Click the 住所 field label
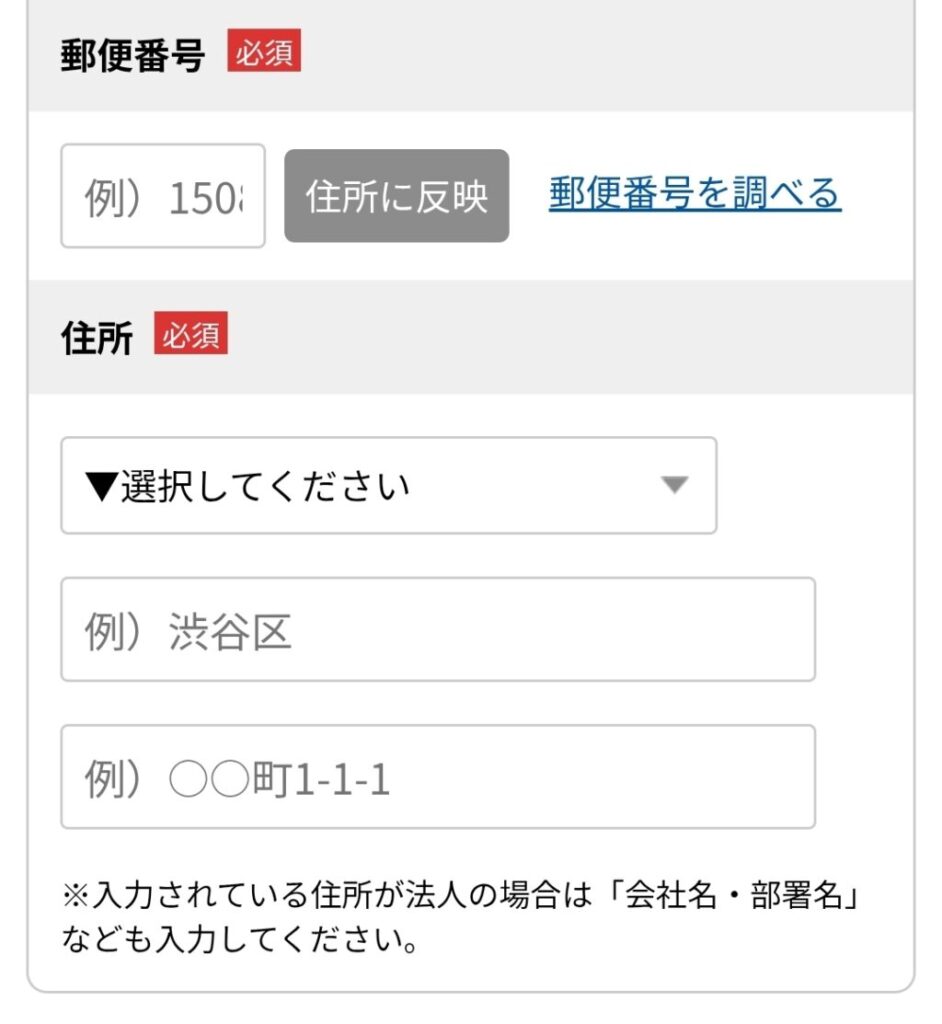 point(96,338)
